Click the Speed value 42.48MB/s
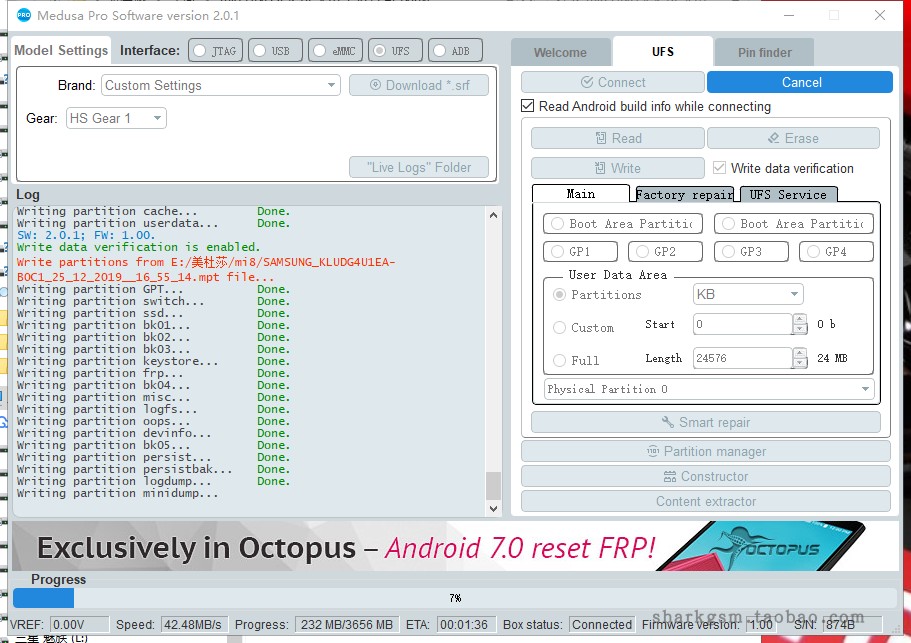 pyautogui.click(x=194, y=624)
